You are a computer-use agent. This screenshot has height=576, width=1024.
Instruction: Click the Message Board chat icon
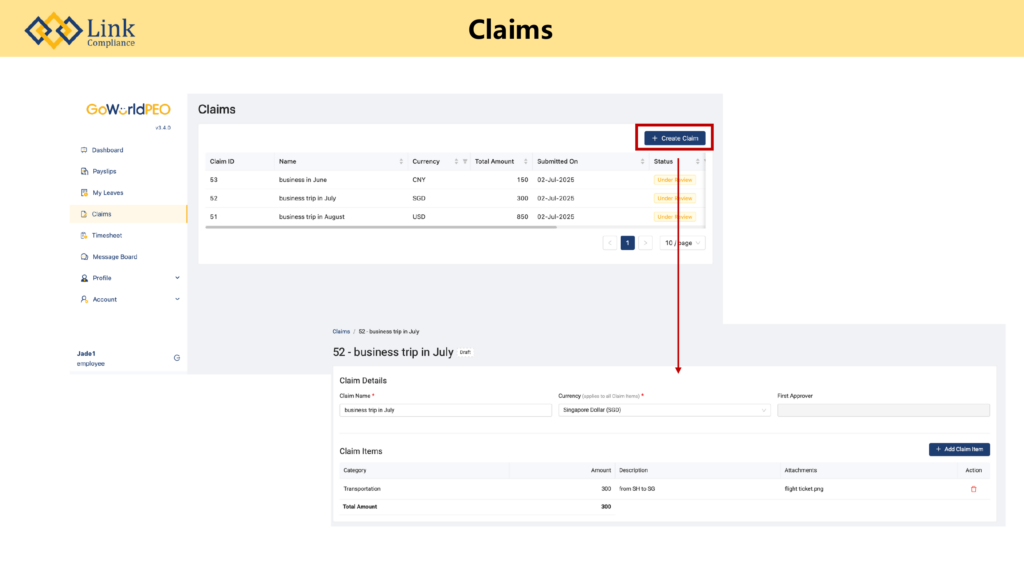(84, 257)
